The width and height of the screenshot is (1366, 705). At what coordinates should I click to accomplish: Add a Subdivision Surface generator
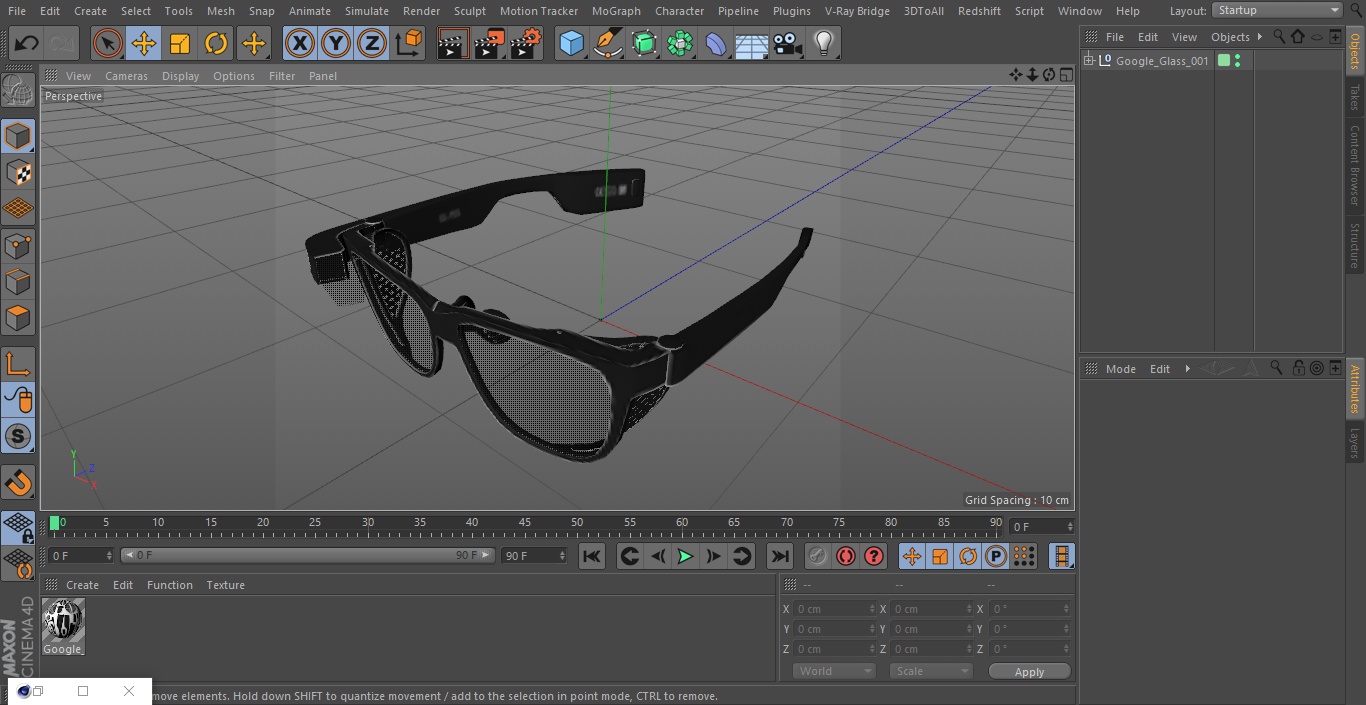[x=644, y=43]
